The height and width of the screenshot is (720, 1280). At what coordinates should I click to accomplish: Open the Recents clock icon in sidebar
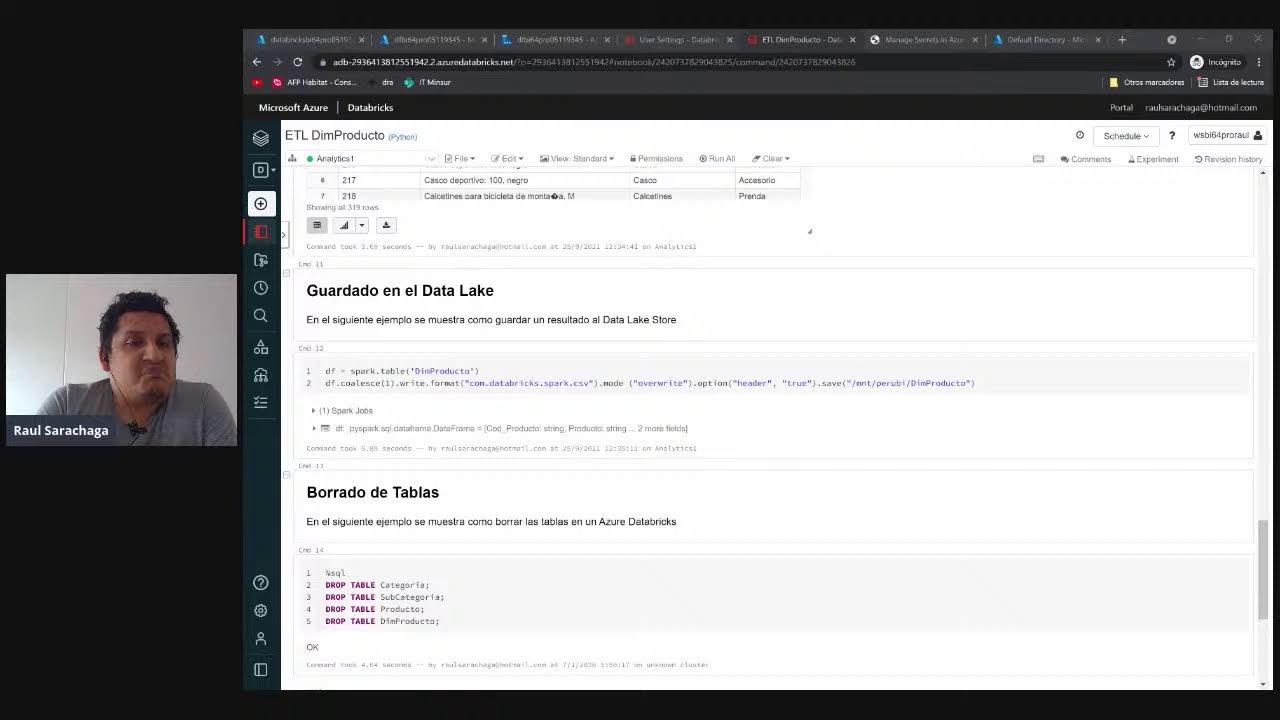click(261, 288)
